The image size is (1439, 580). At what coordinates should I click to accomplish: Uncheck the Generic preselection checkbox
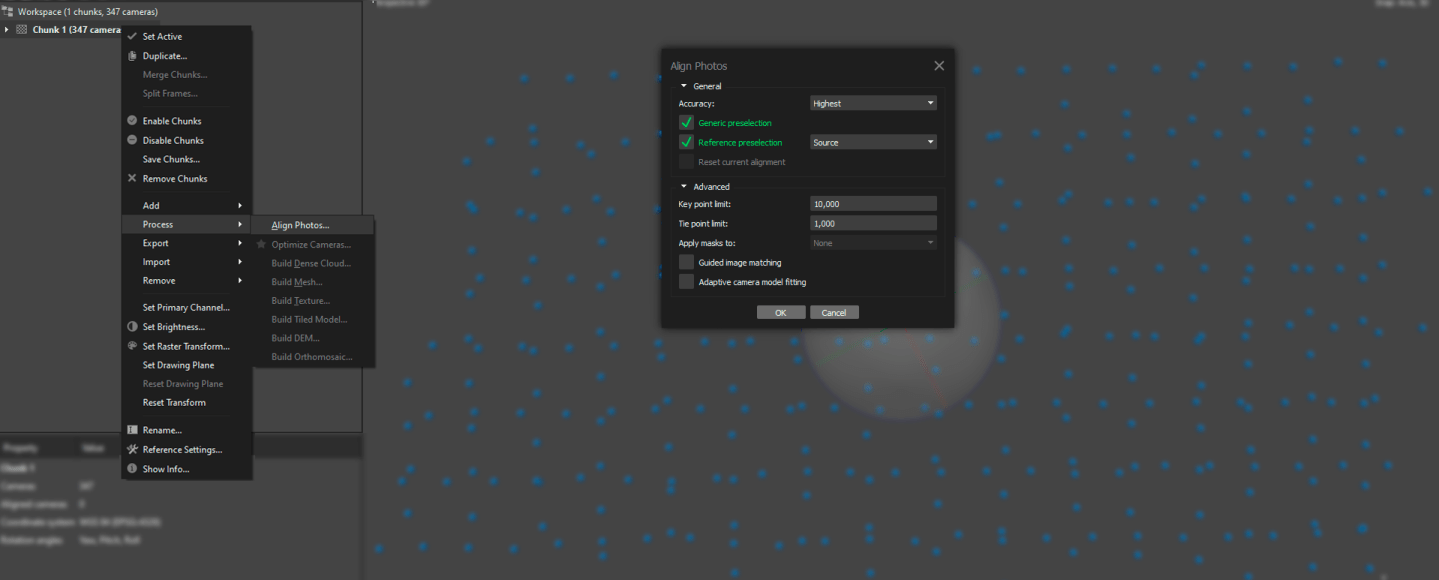686,123
